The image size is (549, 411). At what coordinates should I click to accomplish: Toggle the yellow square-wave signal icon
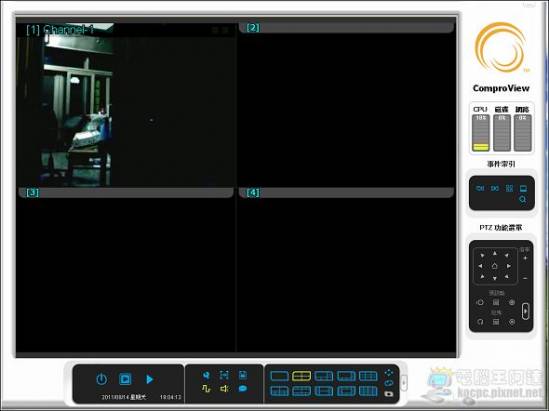(206, 388)
